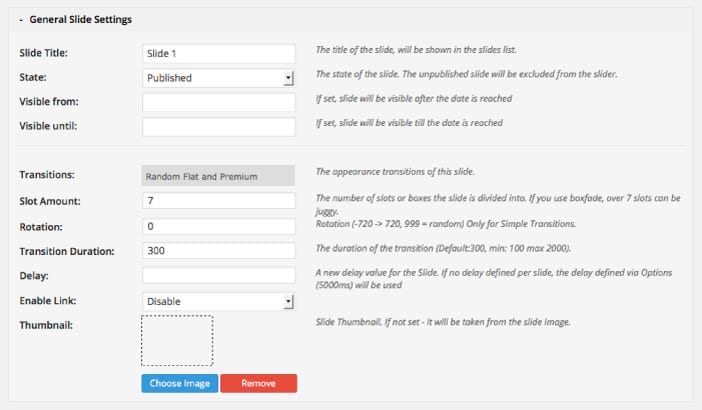
Task: Click the Thumbnail label
Action: [x=46, y=324]
